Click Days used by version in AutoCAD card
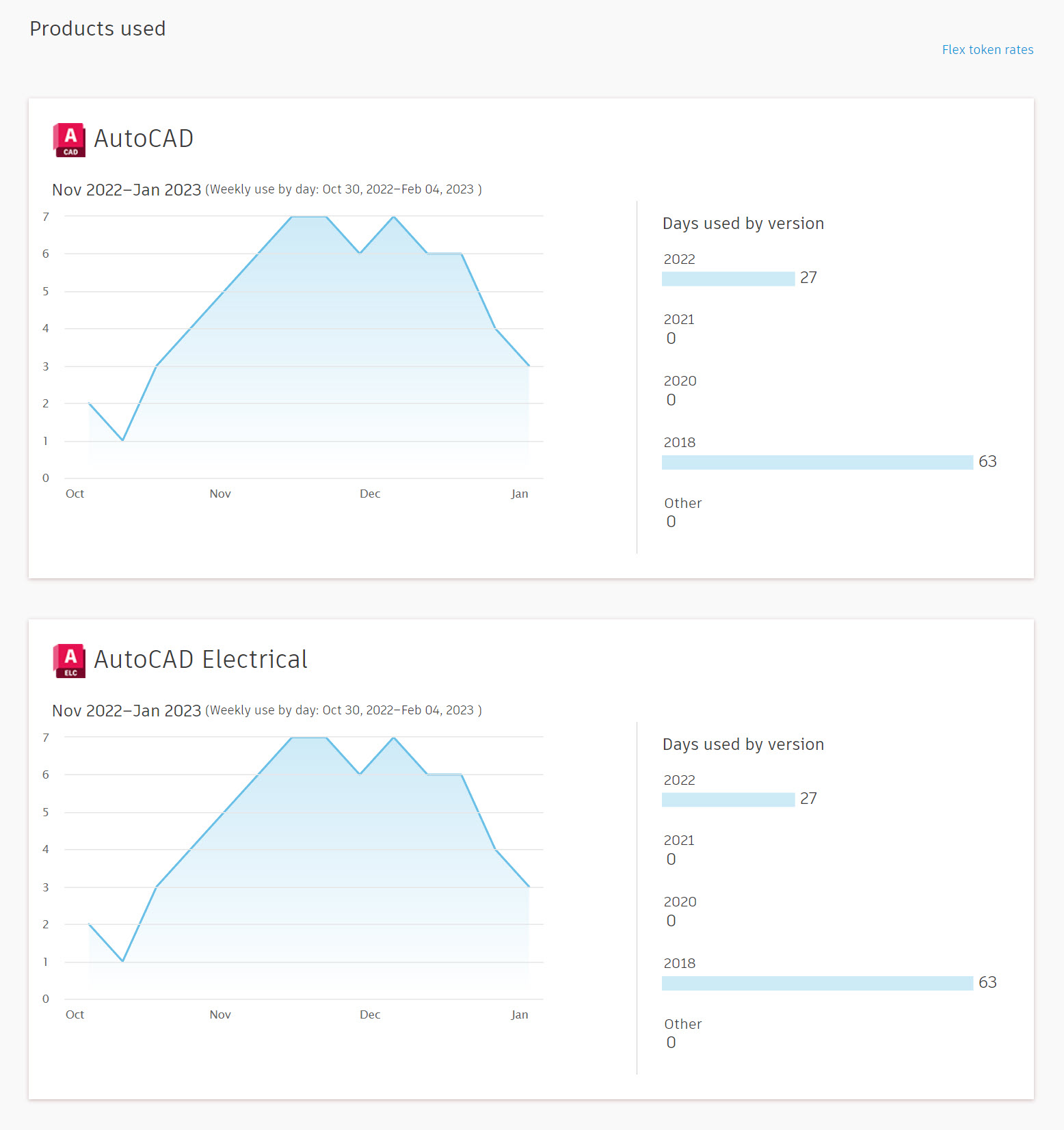 click(743, 224)
